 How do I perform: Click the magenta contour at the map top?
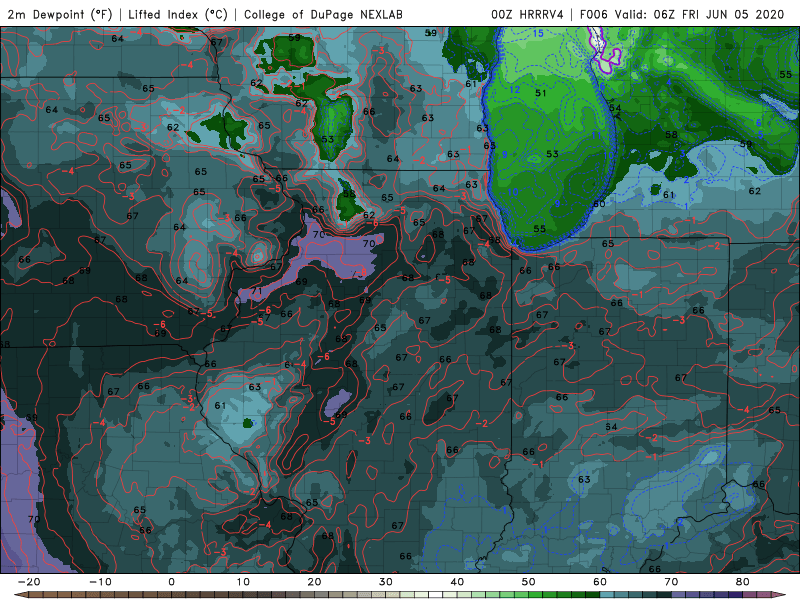[x=605, y=48]
